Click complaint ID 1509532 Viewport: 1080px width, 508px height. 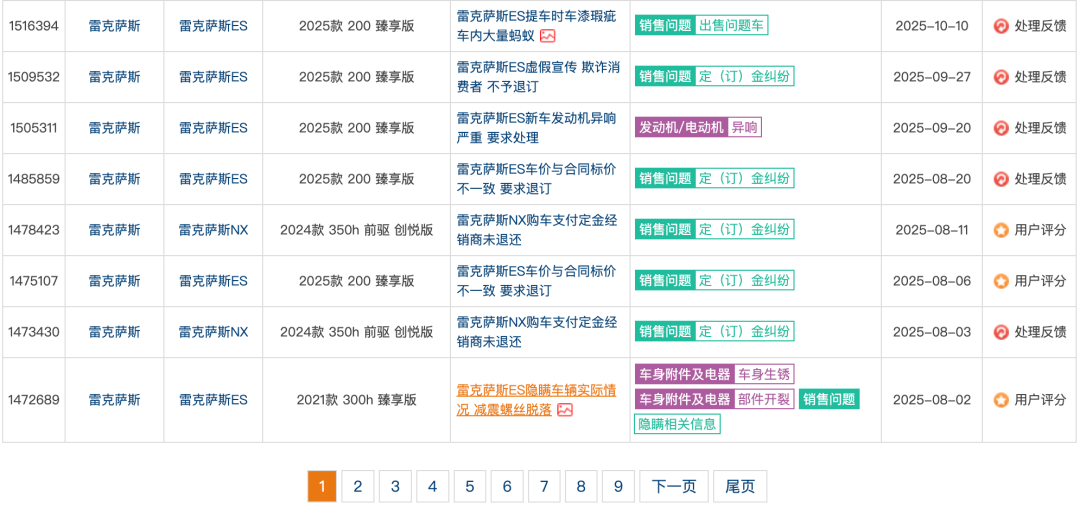point(34,77)
